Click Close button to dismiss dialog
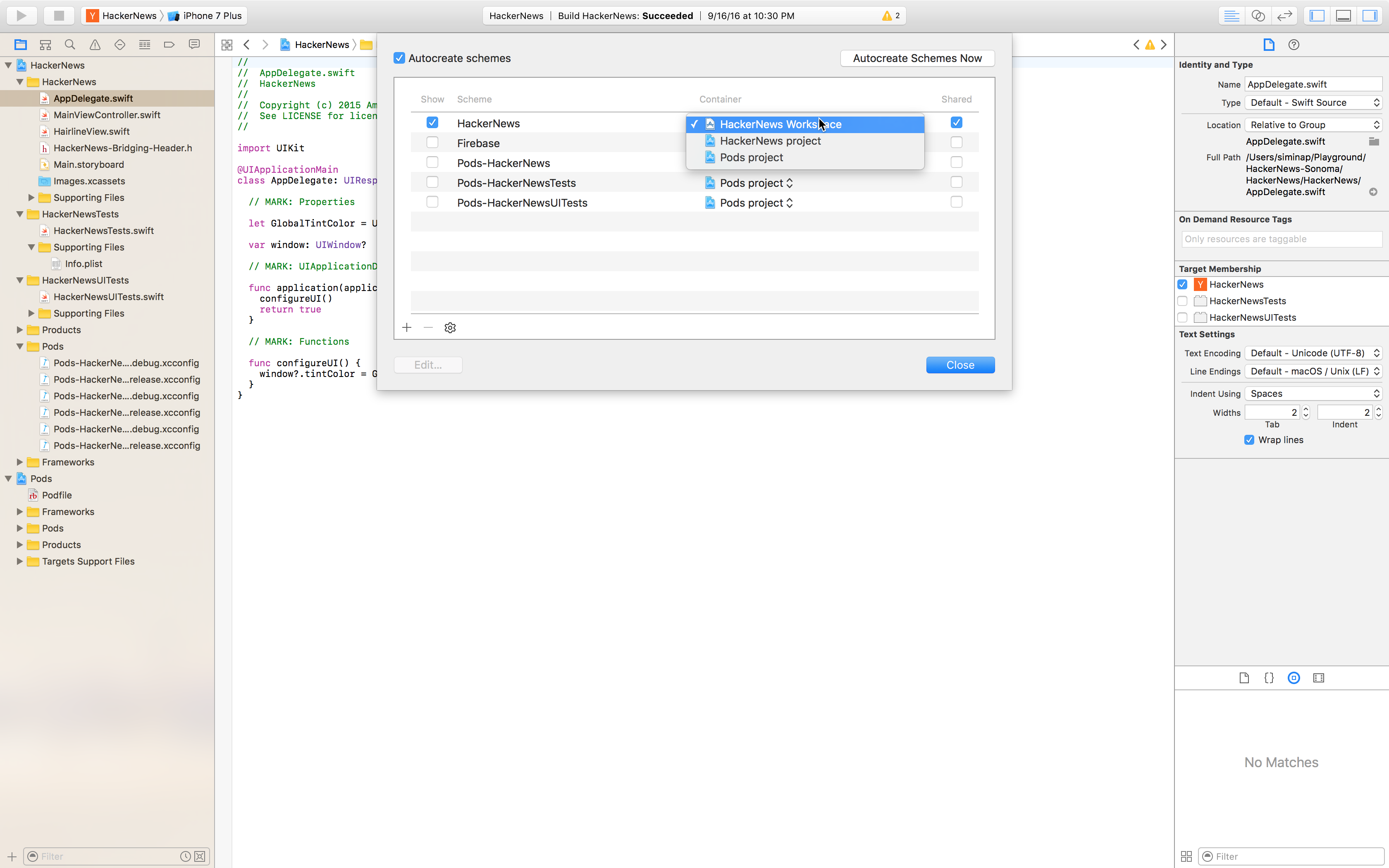 coord(960,364)
